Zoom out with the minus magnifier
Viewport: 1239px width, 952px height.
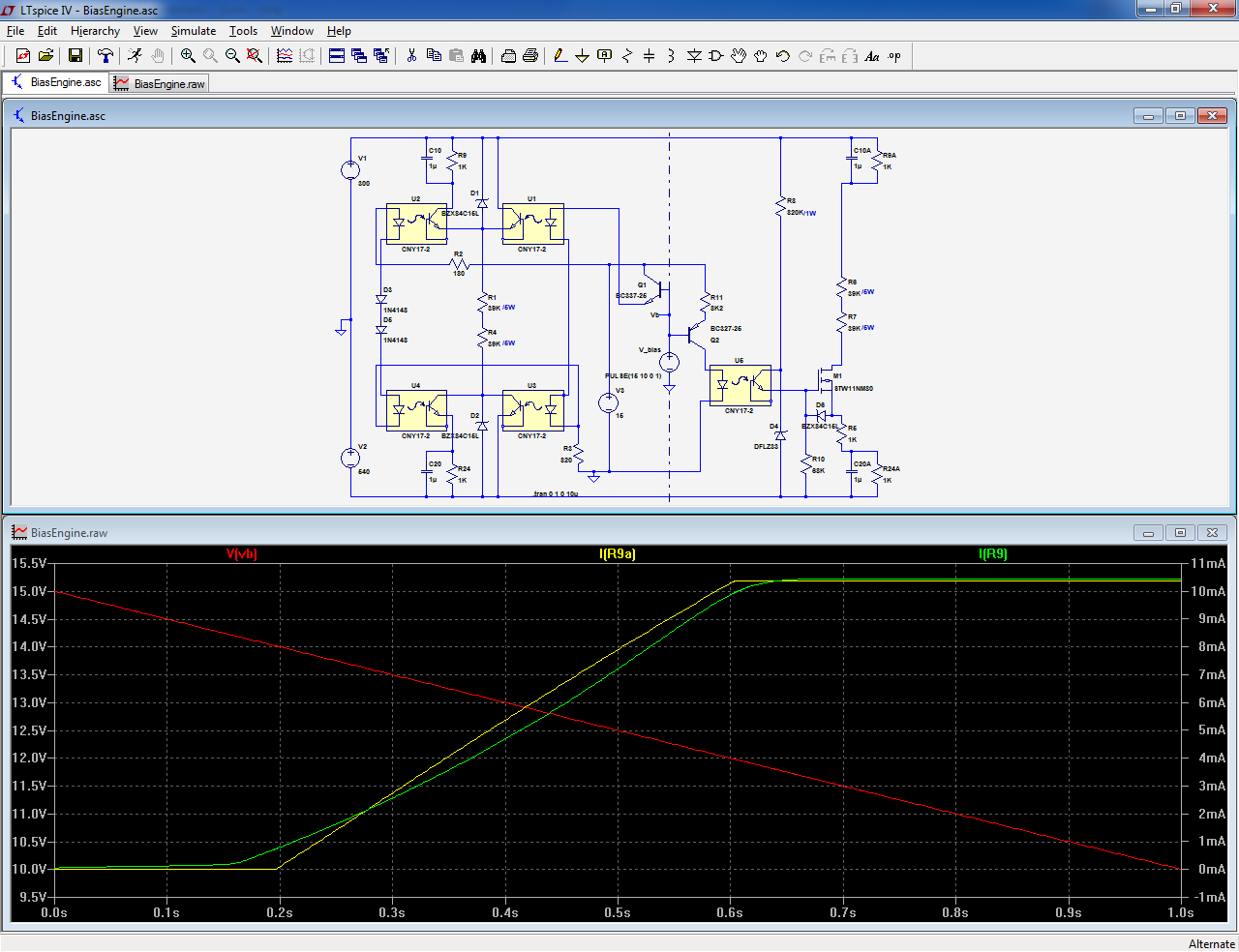(232, 56)
